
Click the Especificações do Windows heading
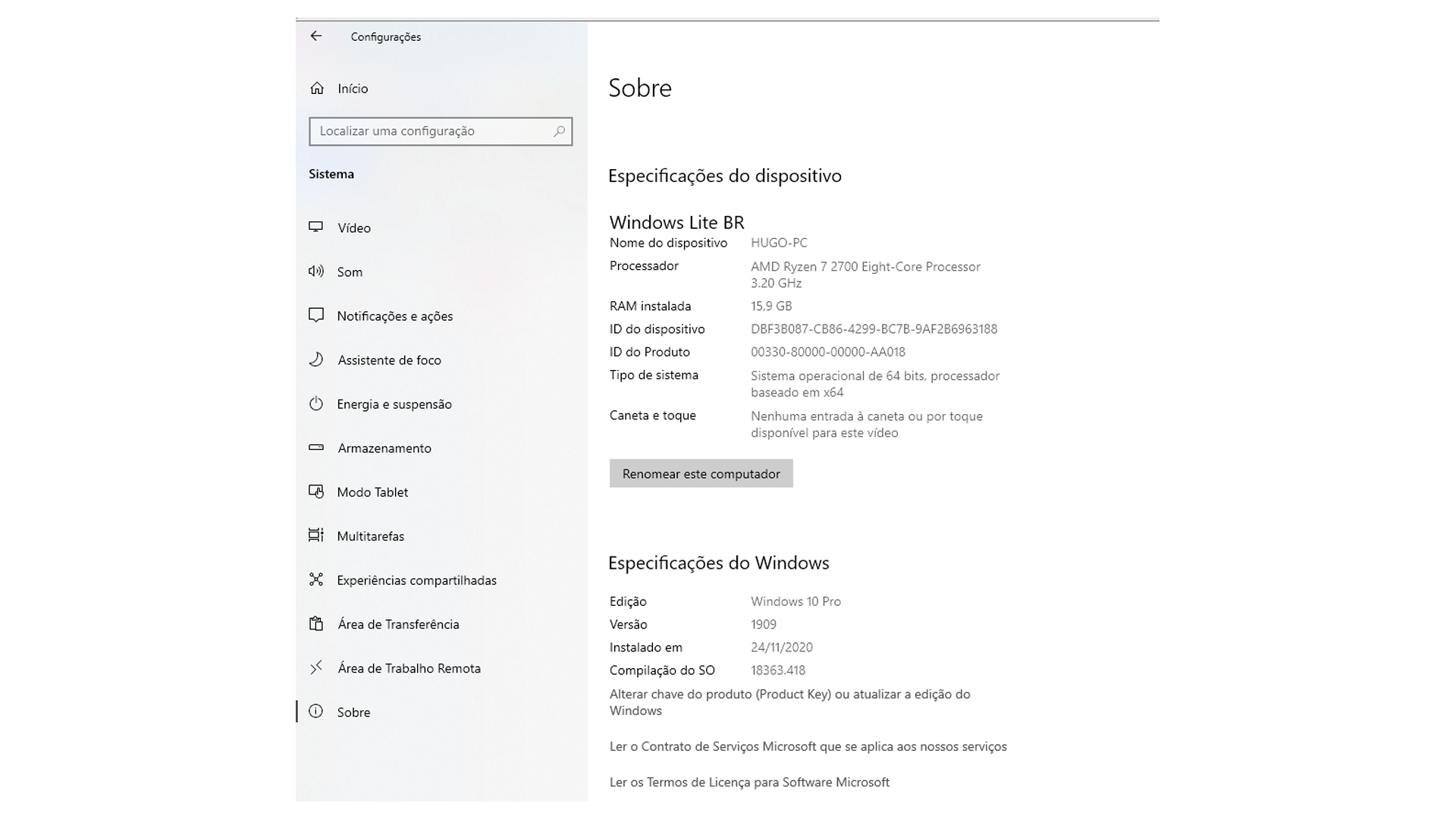tap(719, 563)
